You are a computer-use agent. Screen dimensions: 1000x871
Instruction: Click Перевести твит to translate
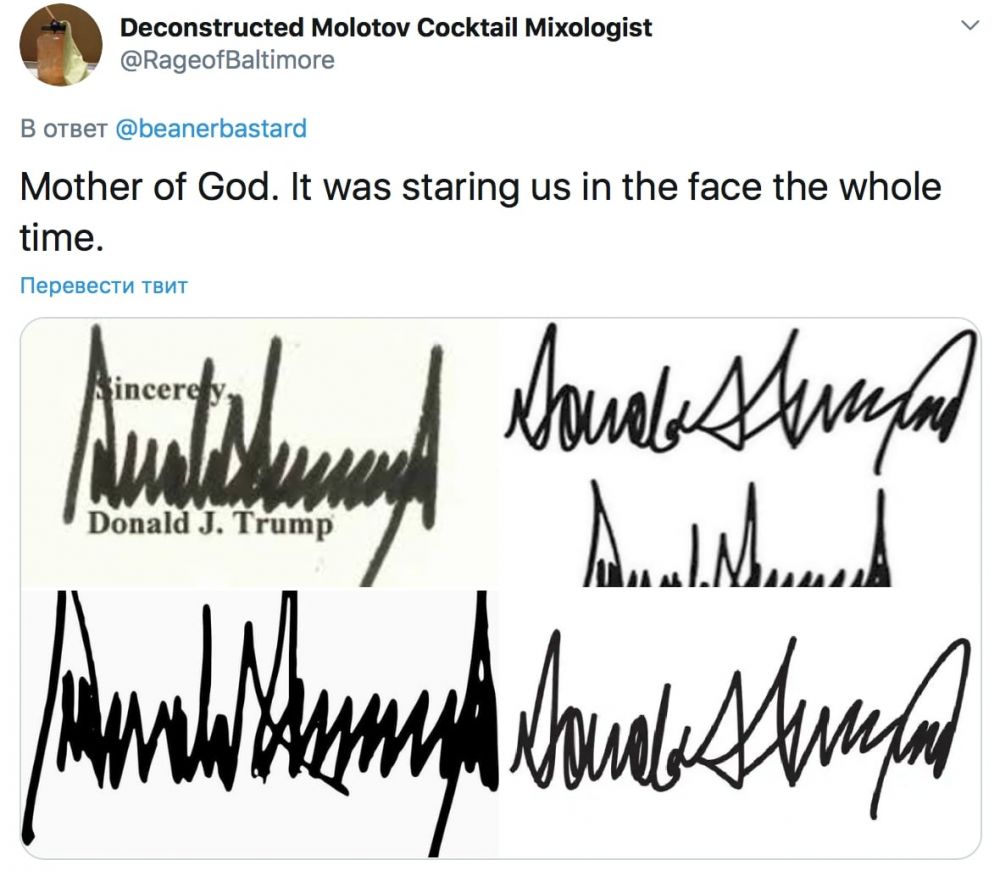coord(104,285)
